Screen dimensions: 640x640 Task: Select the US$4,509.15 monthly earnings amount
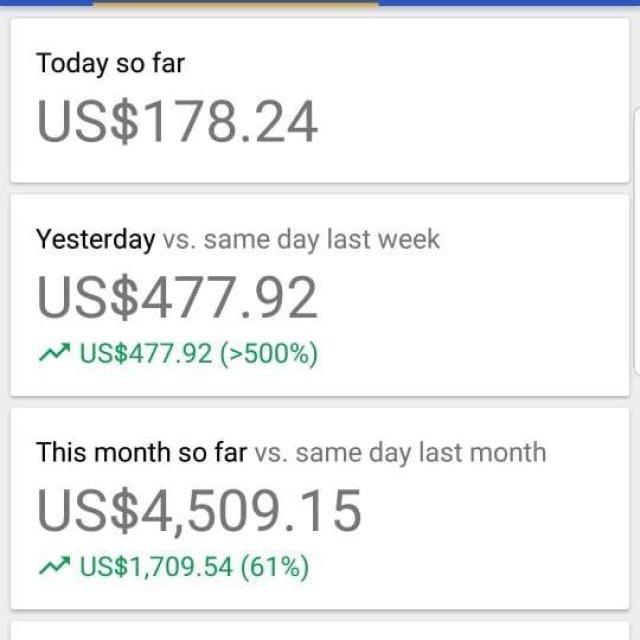(199, 511)
